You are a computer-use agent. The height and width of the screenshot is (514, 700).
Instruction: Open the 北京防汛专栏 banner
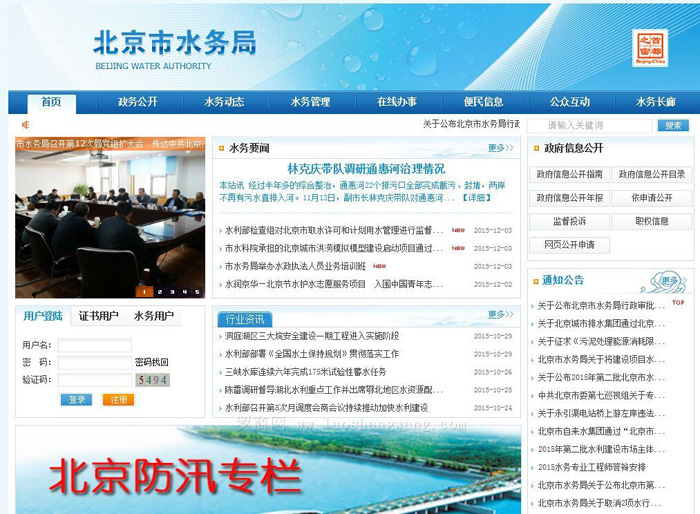click(268, 470)
